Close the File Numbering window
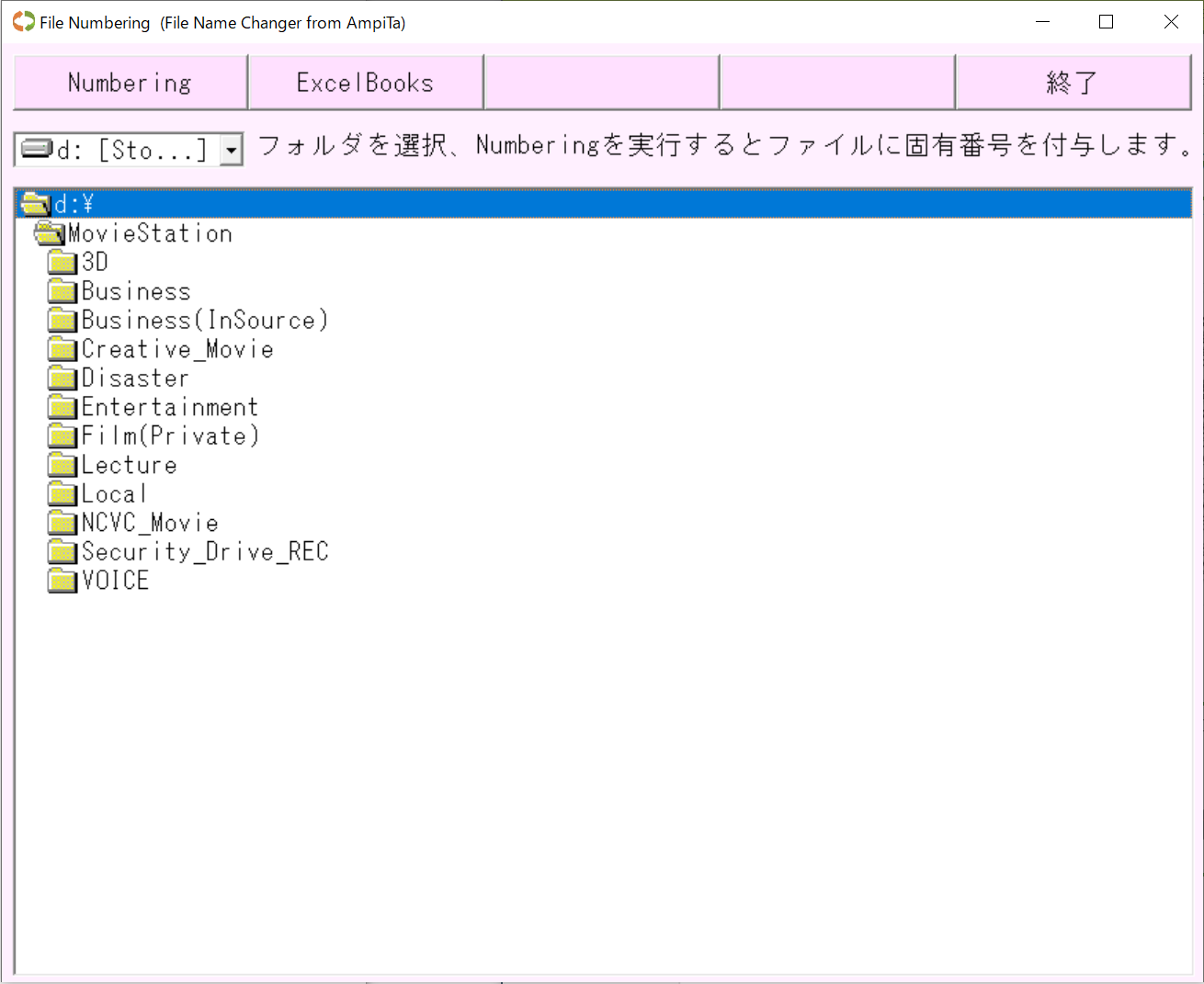 coord(1171,21)
